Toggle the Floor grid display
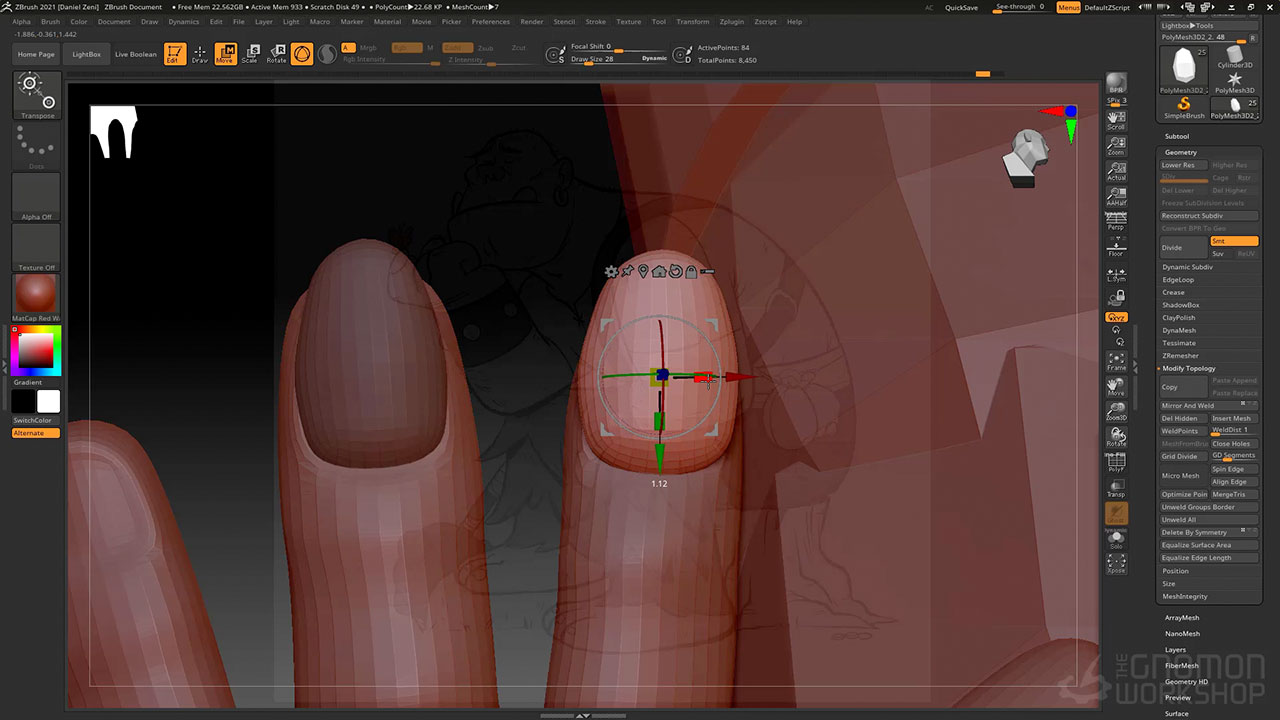 1116,248
